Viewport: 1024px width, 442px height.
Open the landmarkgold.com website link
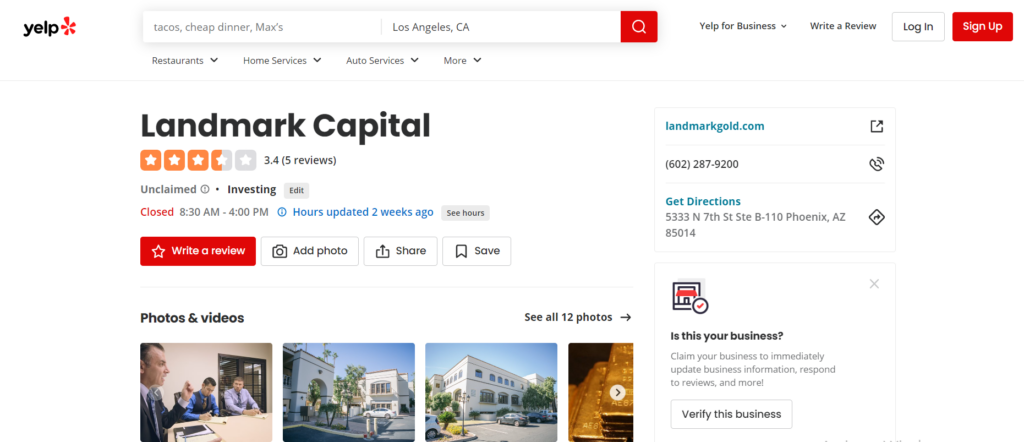(714, 126)
